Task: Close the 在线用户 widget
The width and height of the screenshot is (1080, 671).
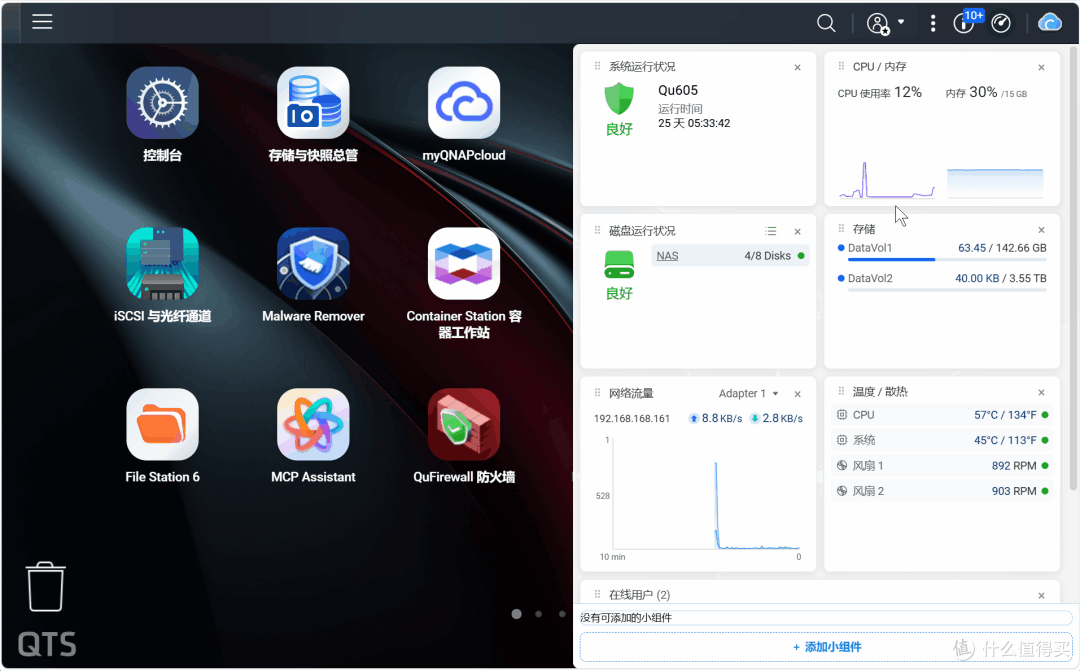Action: tap(1041, 595)
